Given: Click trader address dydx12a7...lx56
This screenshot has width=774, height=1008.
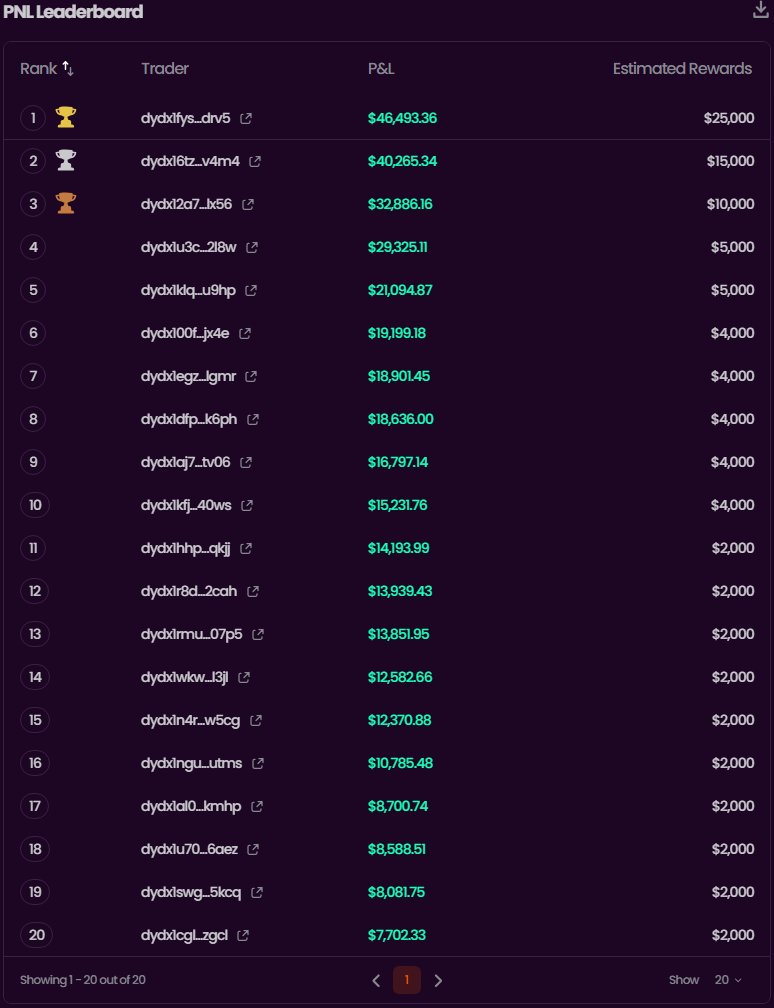Looking at the screenshot, I should (186, 205).
